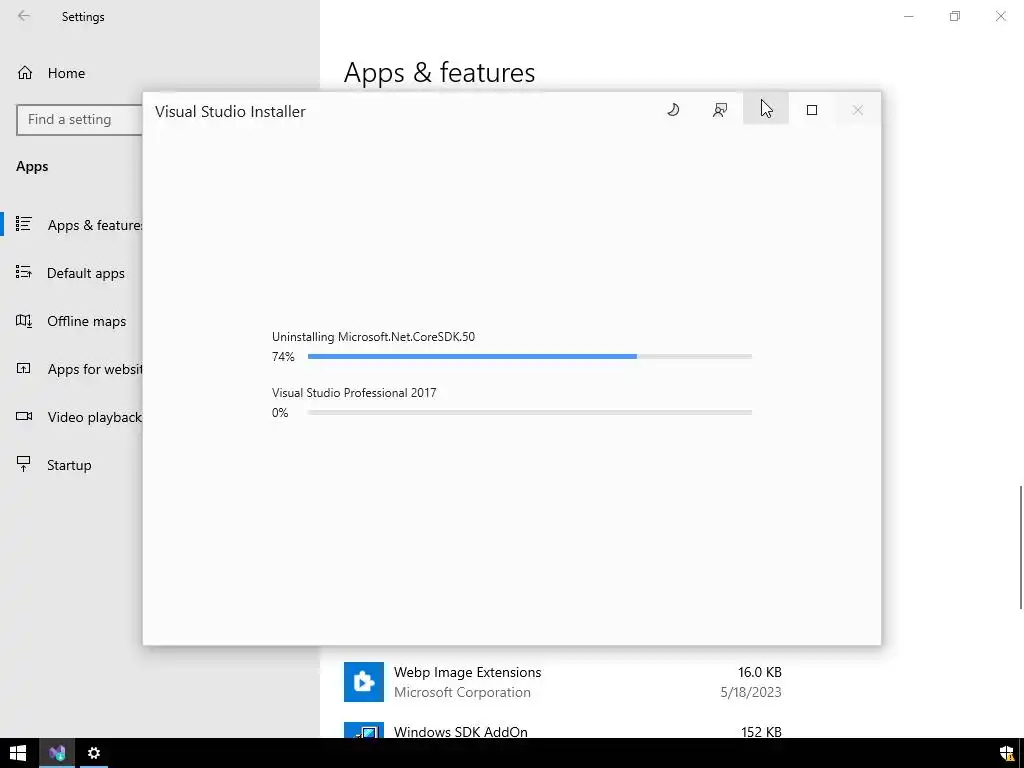Click the Startup monitor icon
Viewport: 1024px width, 768px height.
click(24, 464)
